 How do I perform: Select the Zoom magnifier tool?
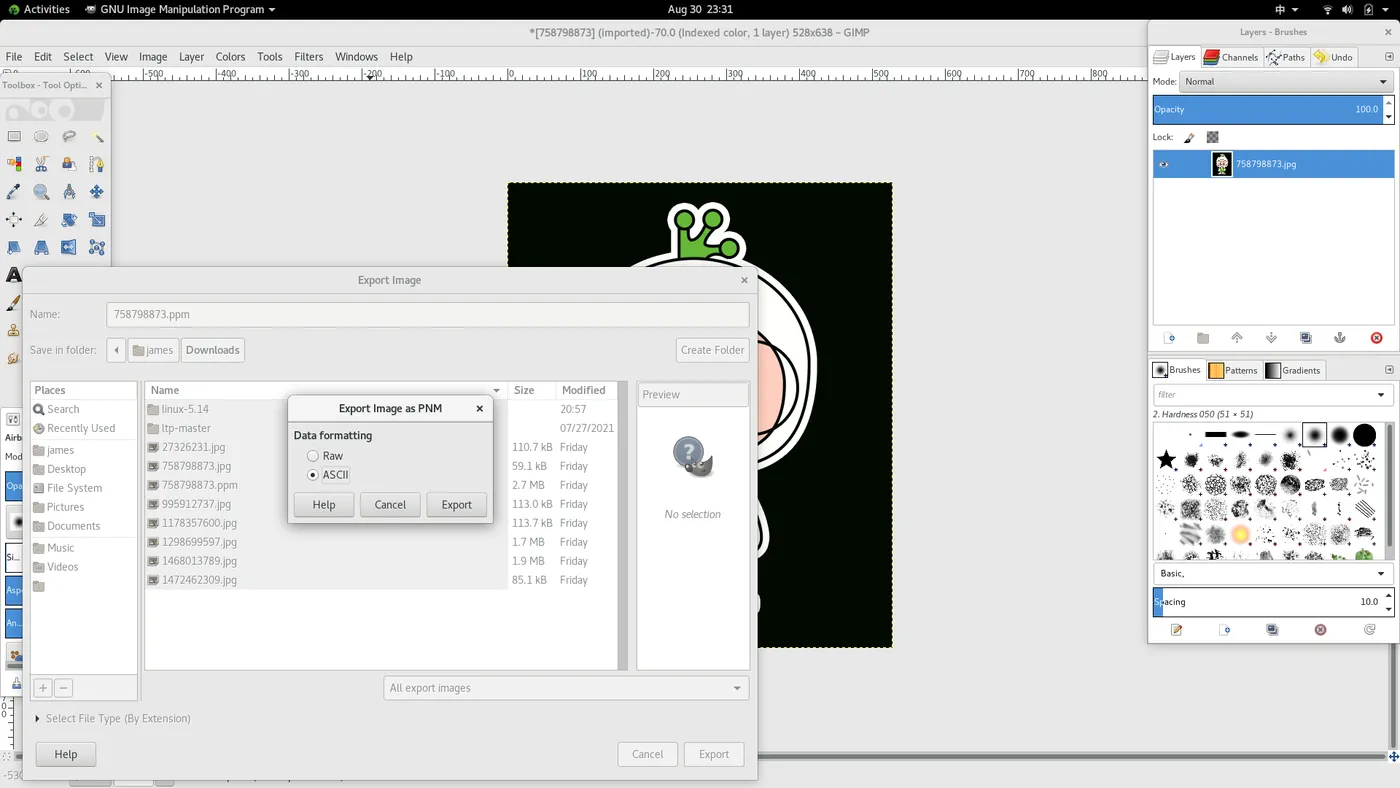pos(41,192)
